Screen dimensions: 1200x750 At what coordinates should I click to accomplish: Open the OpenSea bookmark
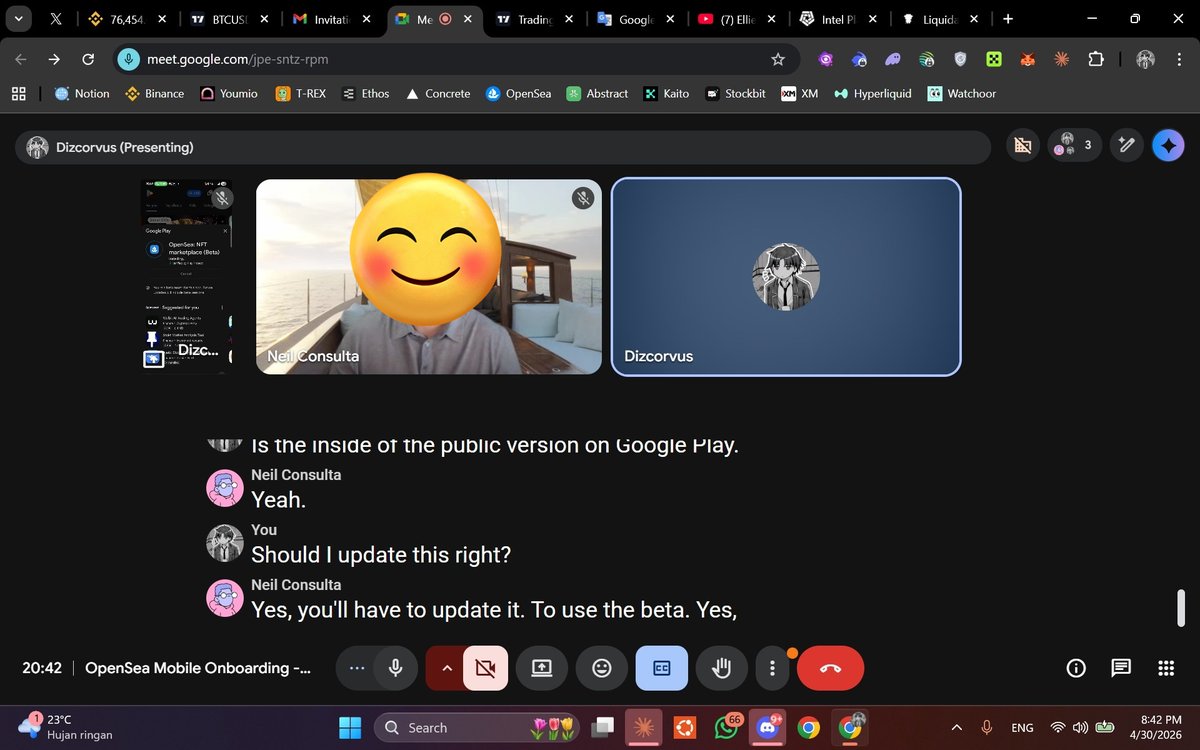pos(518,93)
